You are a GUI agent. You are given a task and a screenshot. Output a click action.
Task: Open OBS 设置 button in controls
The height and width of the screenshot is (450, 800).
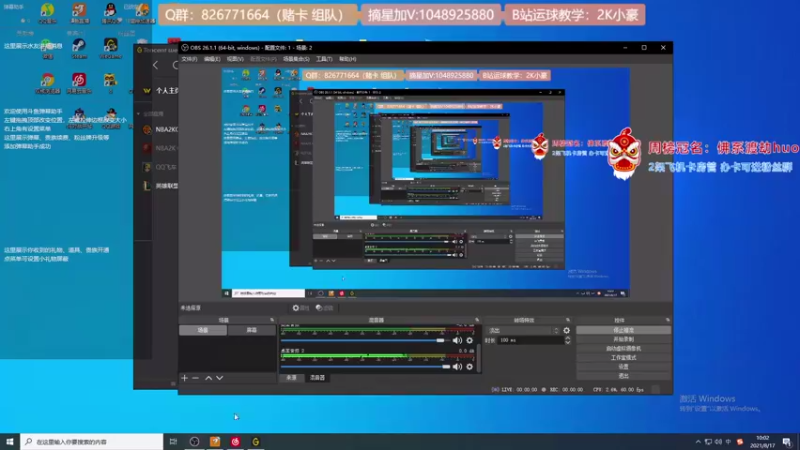[623, 367]
